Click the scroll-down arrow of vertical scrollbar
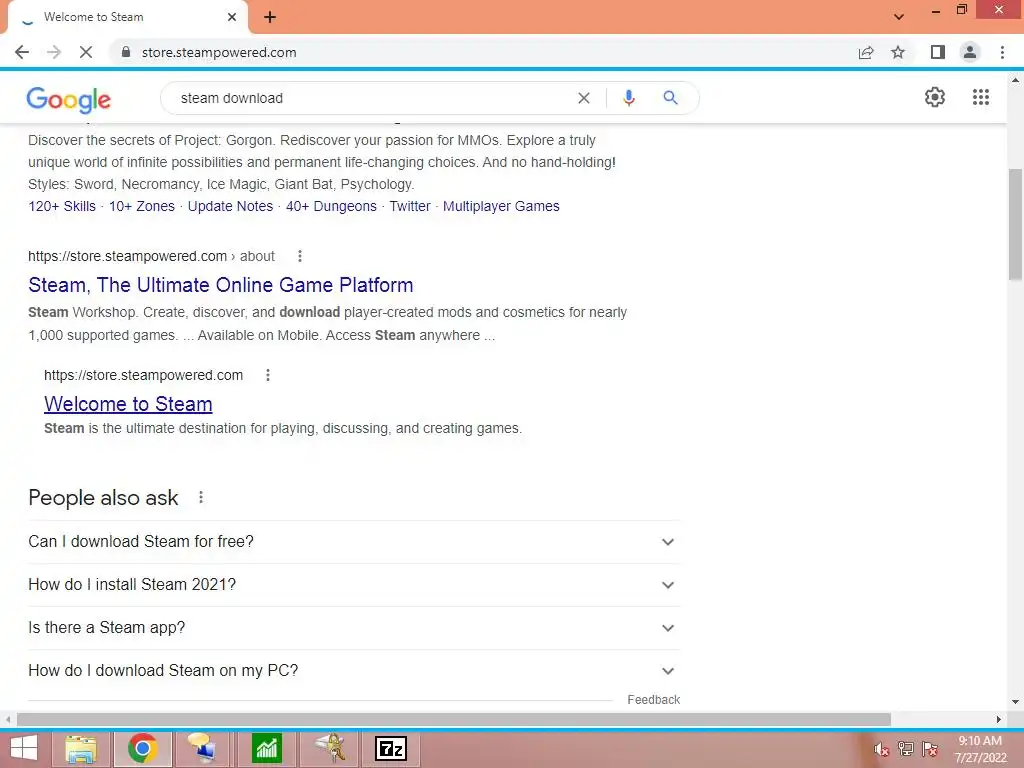 coord(1015,702)
